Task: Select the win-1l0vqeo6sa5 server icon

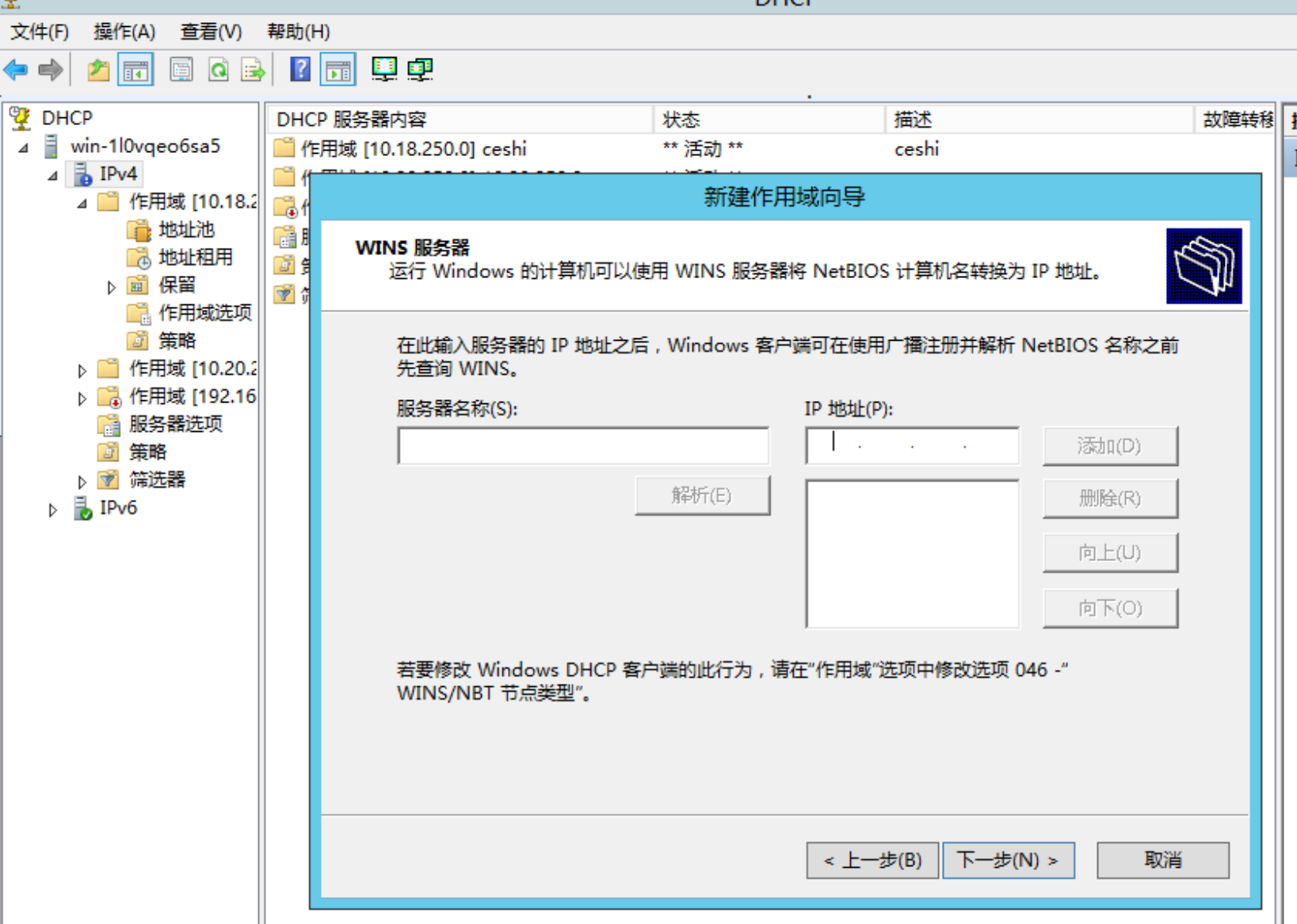Action: (51, 146)
